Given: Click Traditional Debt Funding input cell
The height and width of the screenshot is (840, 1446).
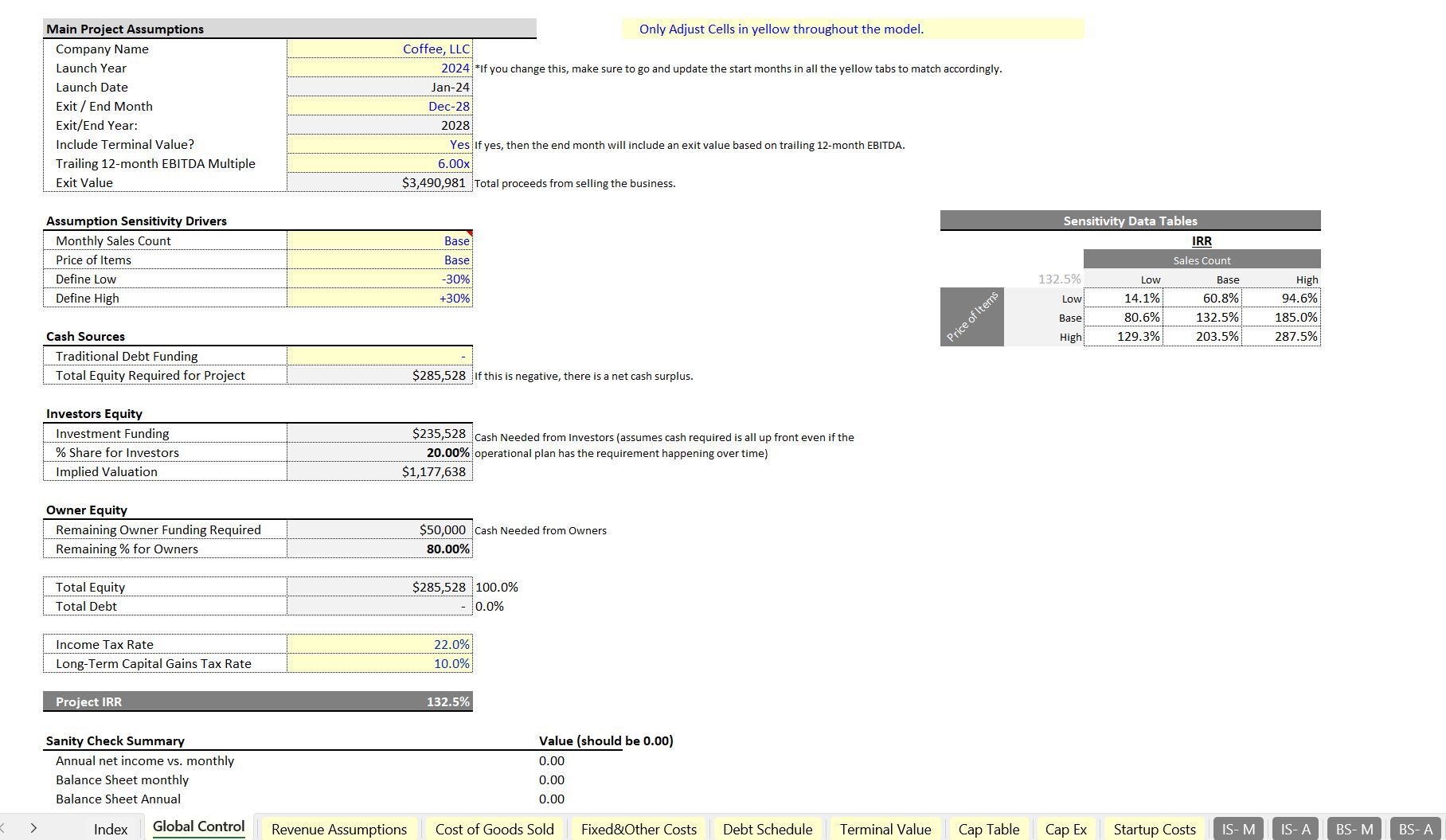Looking at the screenshot, I should [x=379, y=356].
